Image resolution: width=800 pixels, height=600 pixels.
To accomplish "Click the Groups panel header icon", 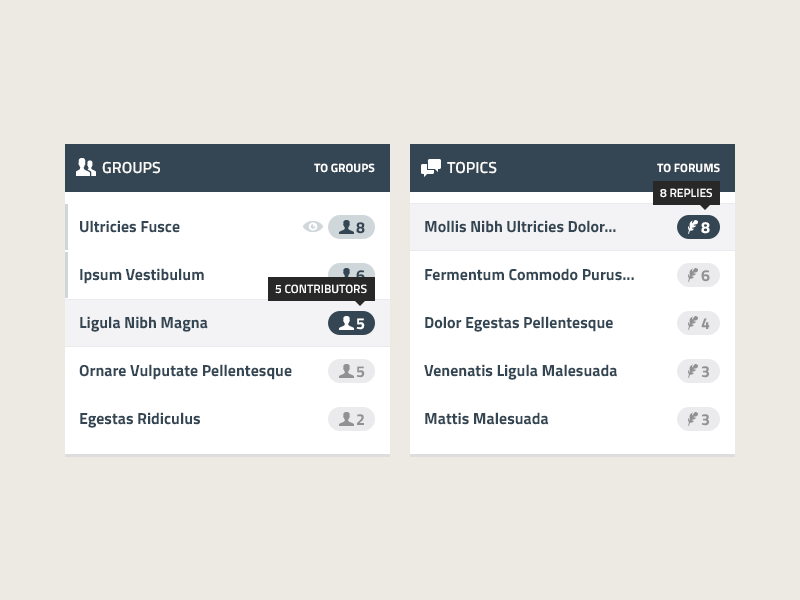I will tap(84, 167).
